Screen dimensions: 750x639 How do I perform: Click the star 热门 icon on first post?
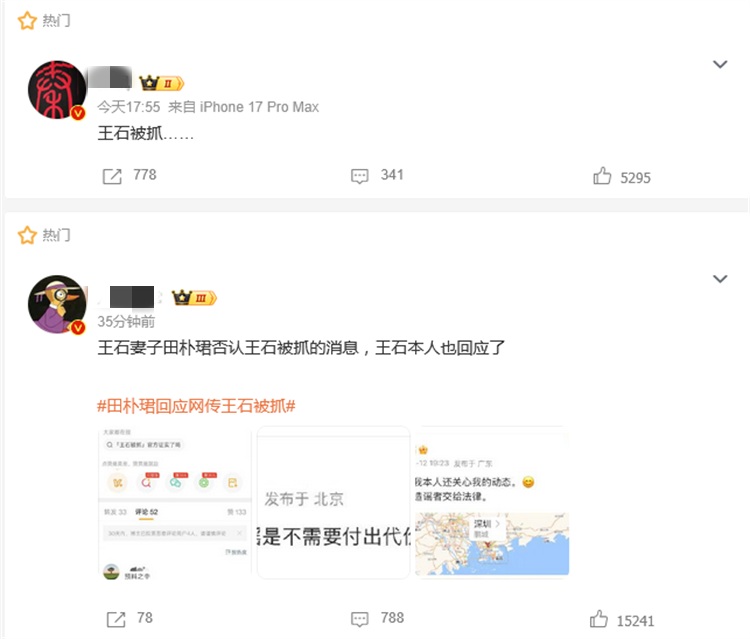coord(27,21)
